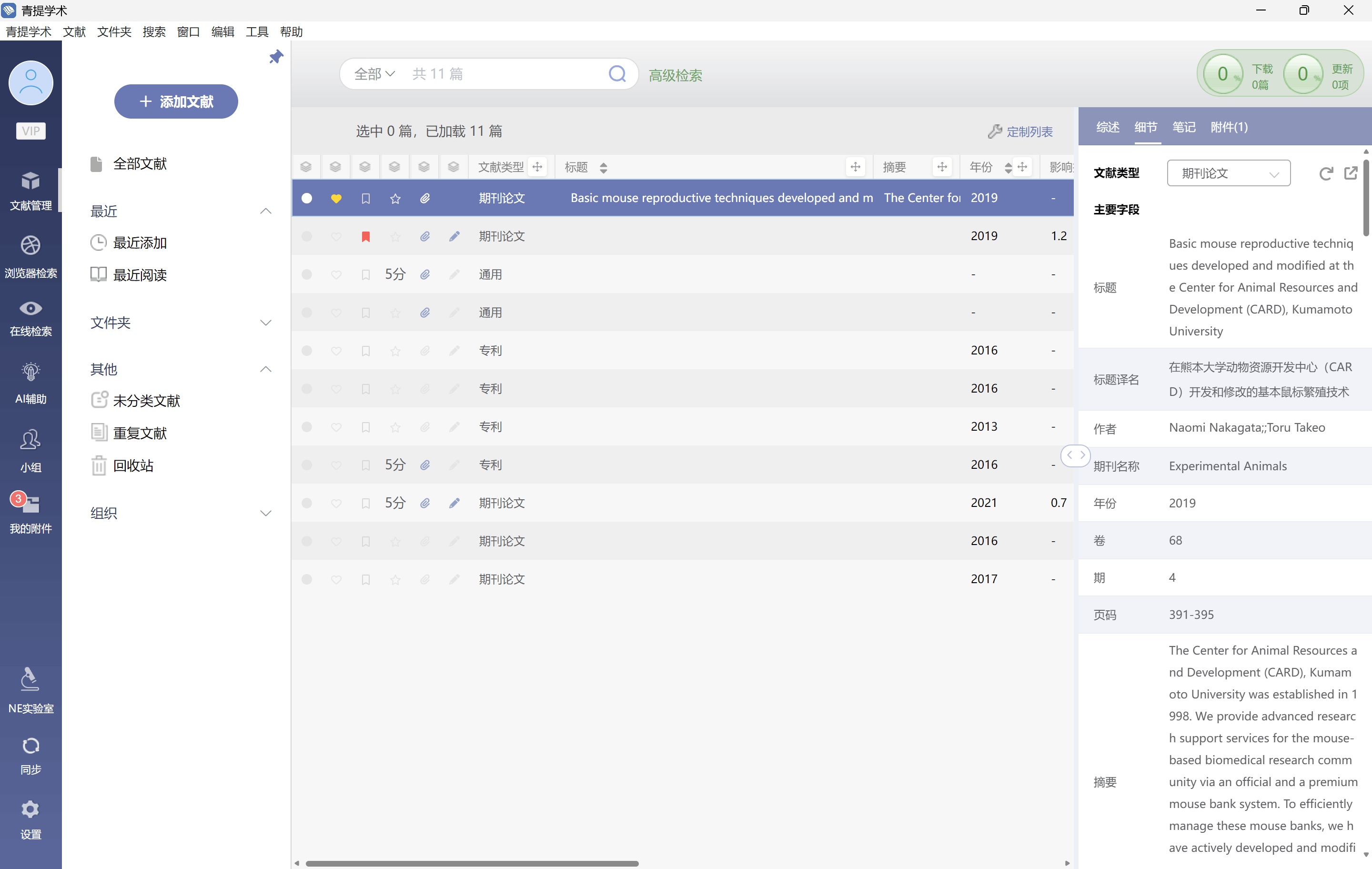Open the 全部 search scope dropdown
1372x869 pixels.
374,74
